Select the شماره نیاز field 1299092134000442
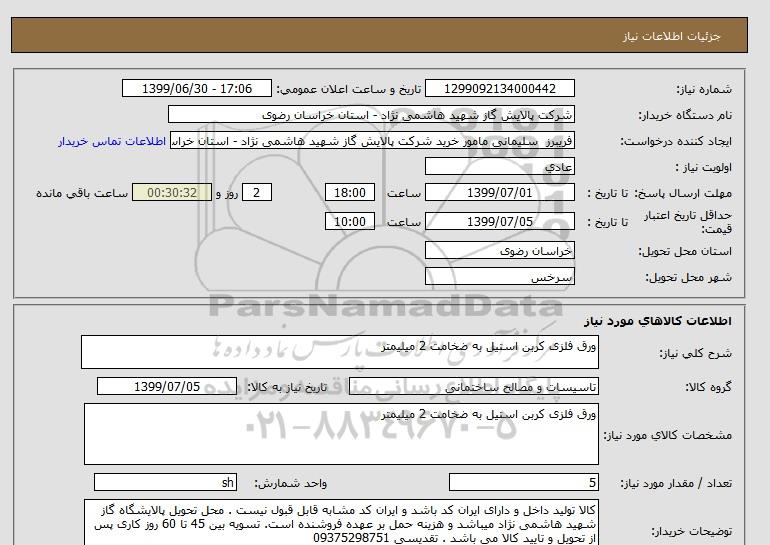 [499, 88]
